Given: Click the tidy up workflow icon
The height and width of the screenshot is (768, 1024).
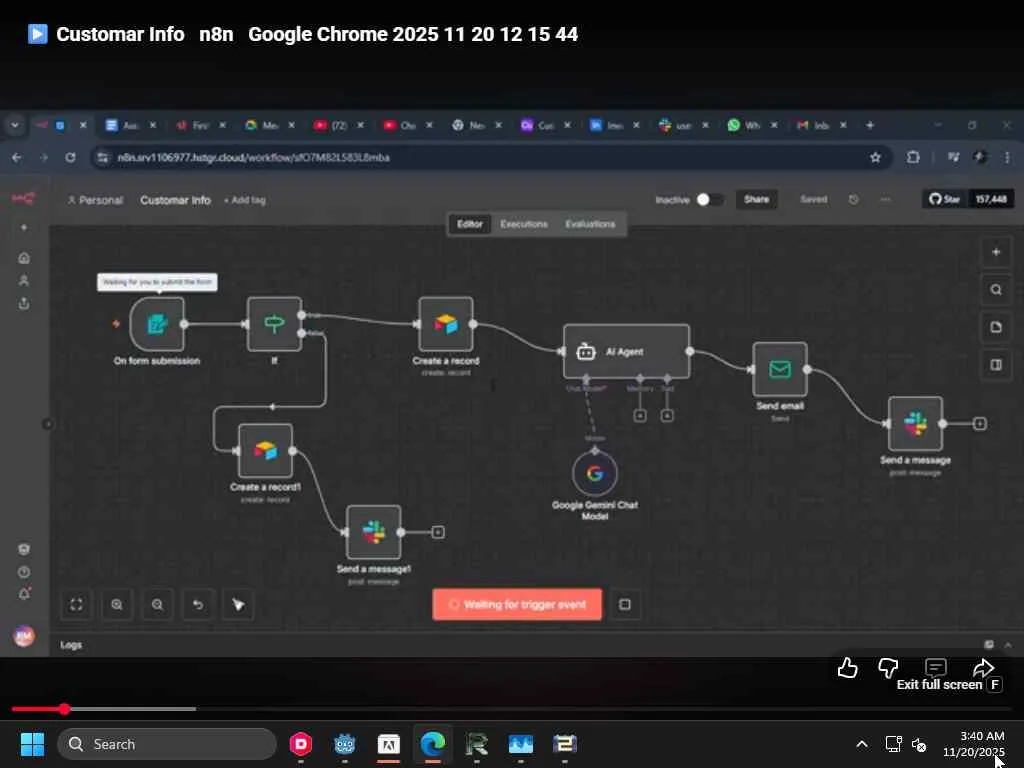Looking at the screenshot, I should point(238,605).
